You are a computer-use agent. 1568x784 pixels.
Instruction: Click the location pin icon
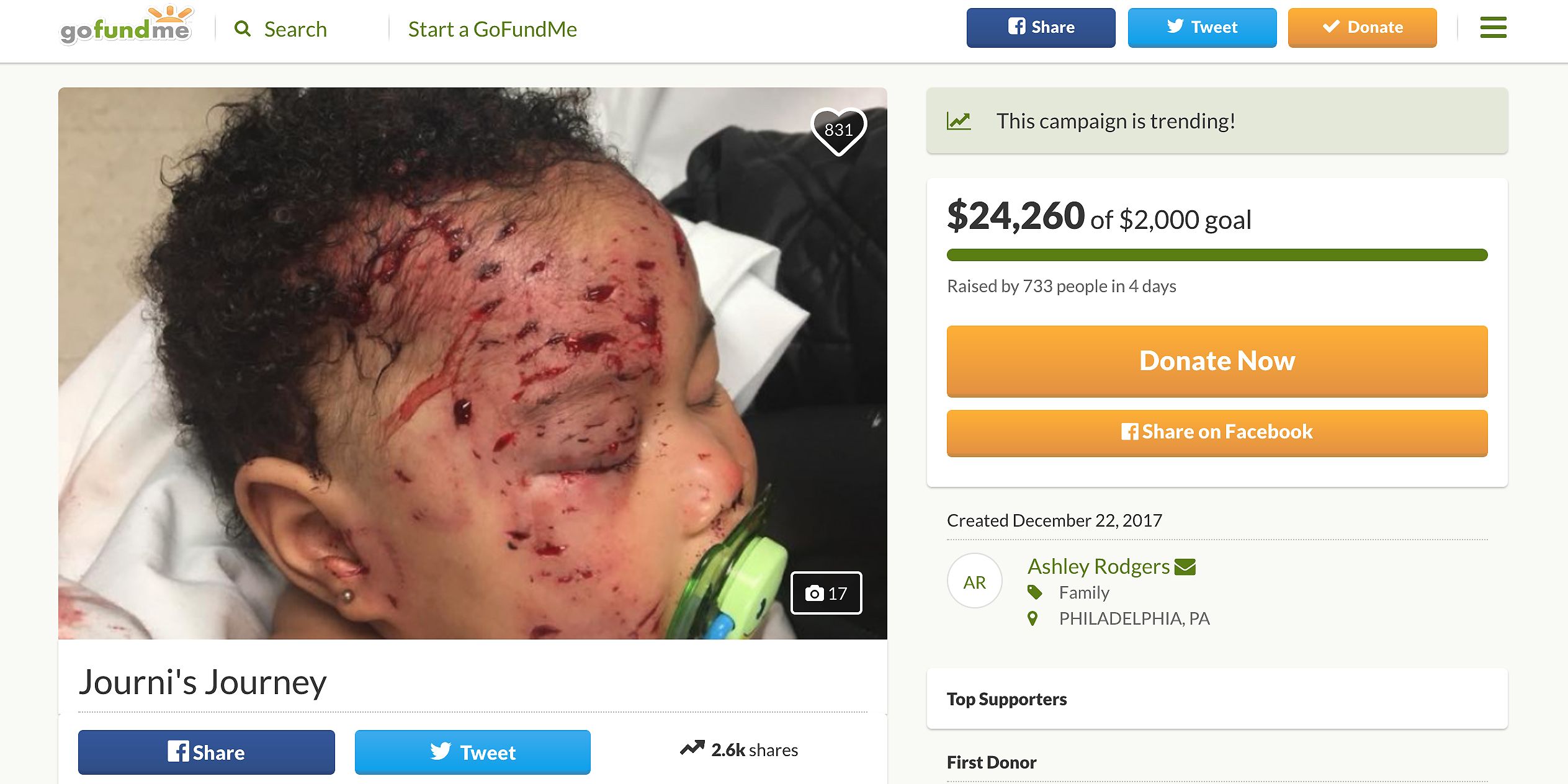pos(1033,618)
